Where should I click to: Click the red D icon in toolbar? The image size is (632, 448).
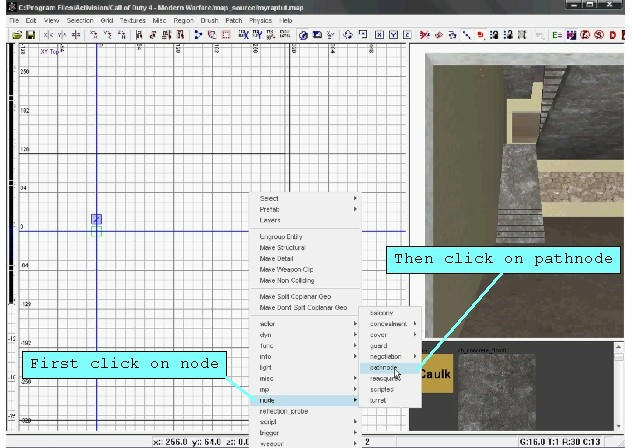coord(611,35)
